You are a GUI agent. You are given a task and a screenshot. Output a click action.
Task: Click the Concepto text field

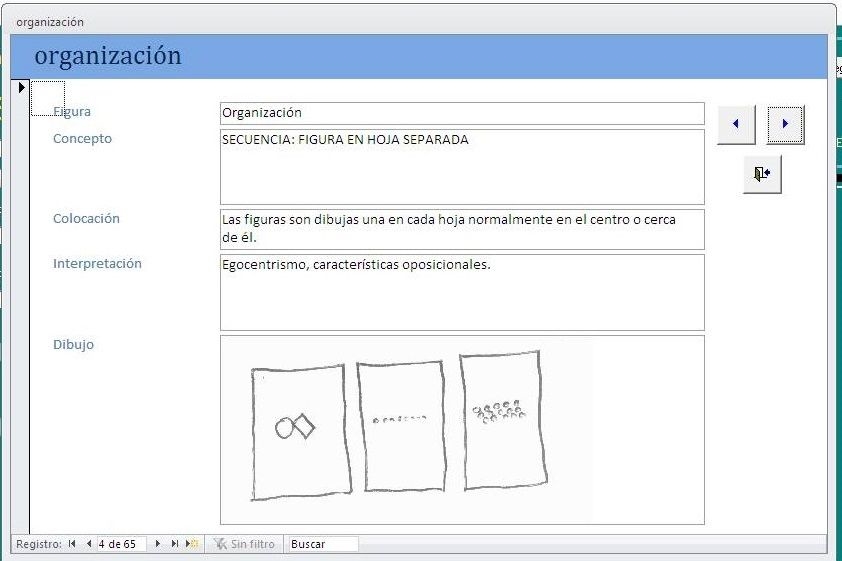pyautogui.click(x=462, y=167)
